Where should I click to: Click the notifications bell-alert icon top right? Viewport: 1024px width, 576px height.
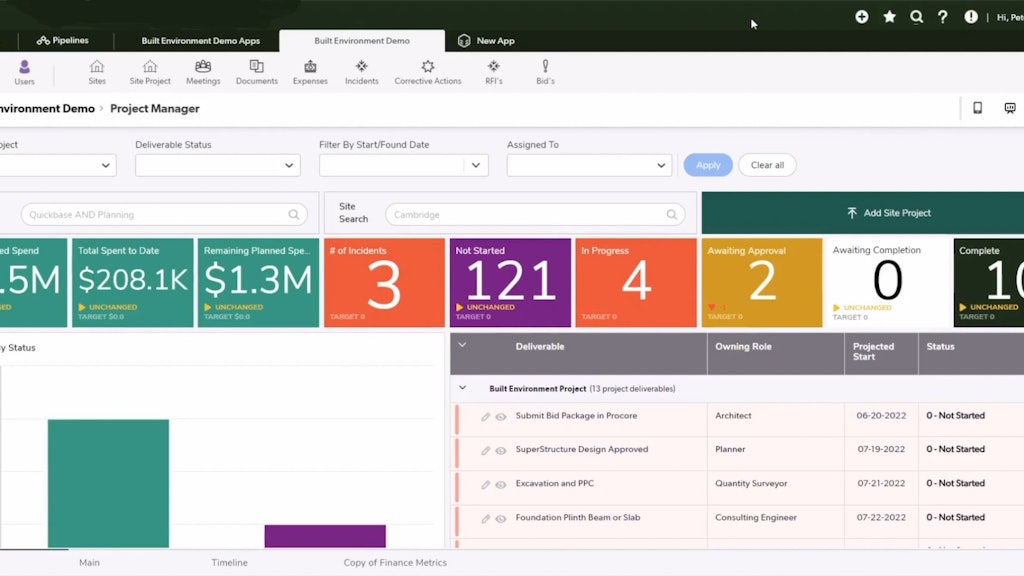971,16
